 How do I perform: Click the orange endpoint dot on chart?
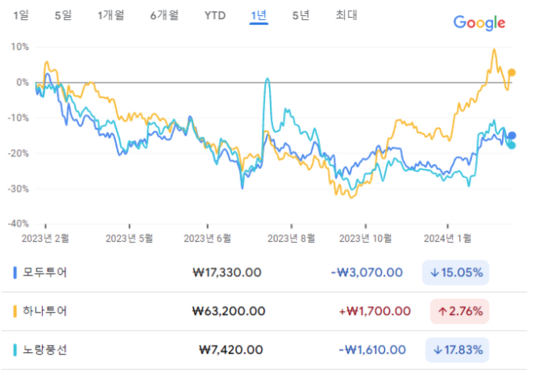pyautogui.click(x=512, y=73)
